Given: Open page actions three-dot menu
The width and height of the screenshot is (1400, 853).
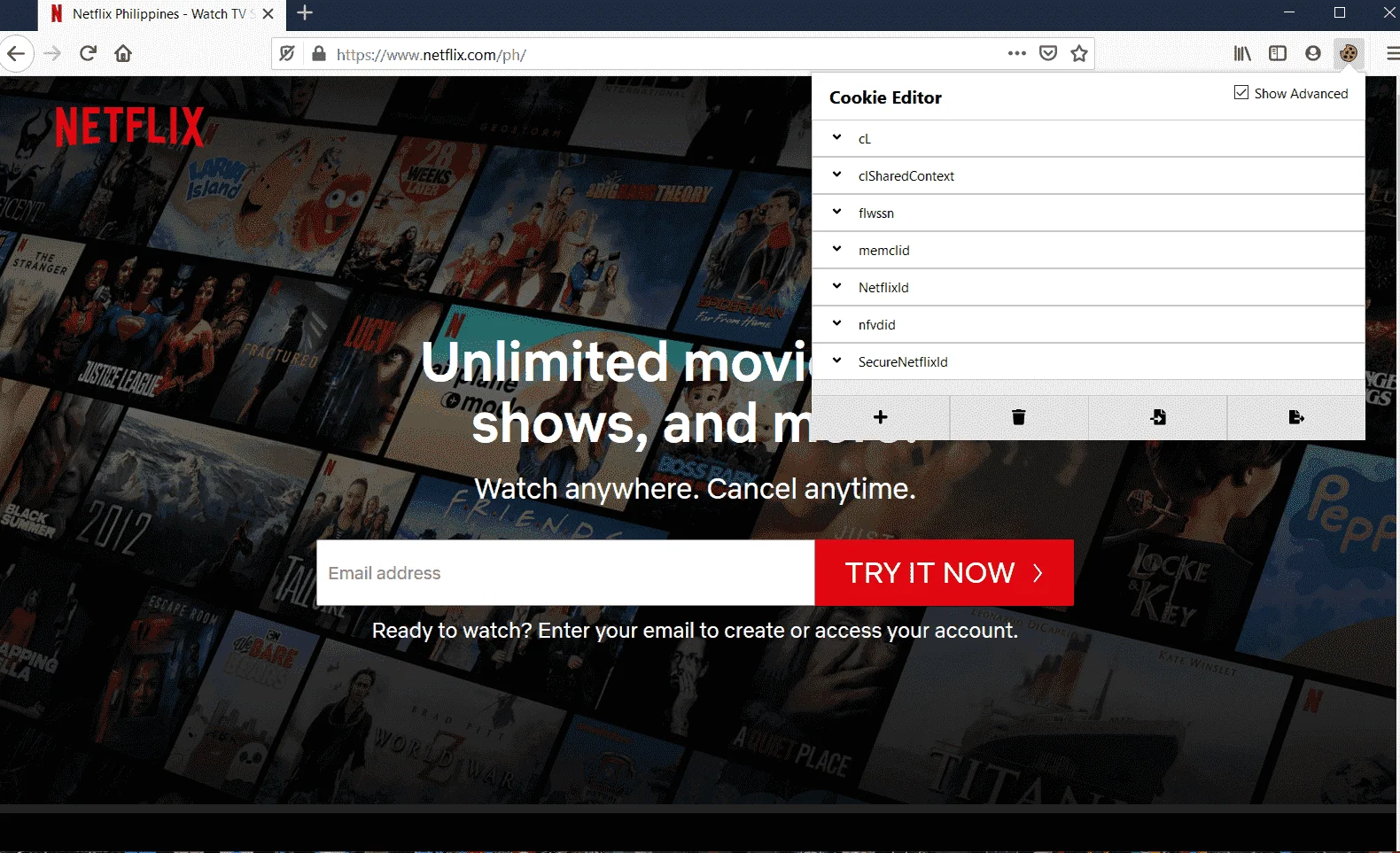Looking at the screenshot, I should [x=1017, y=53].
